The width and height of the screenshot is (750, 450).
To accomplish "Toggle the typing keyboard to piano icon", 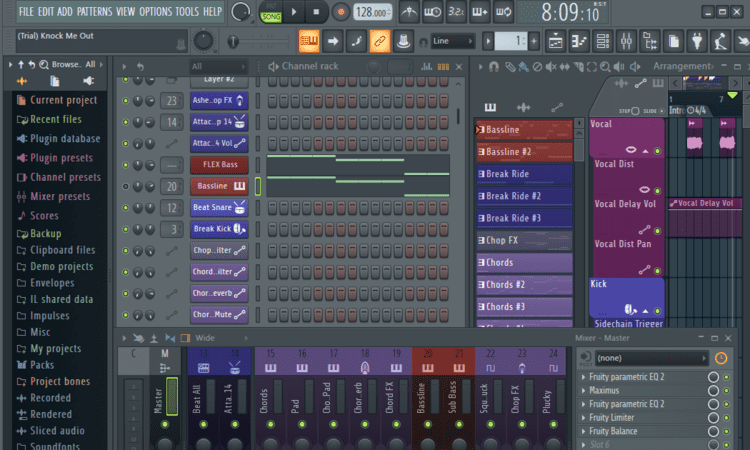I will tap(309, 41).
